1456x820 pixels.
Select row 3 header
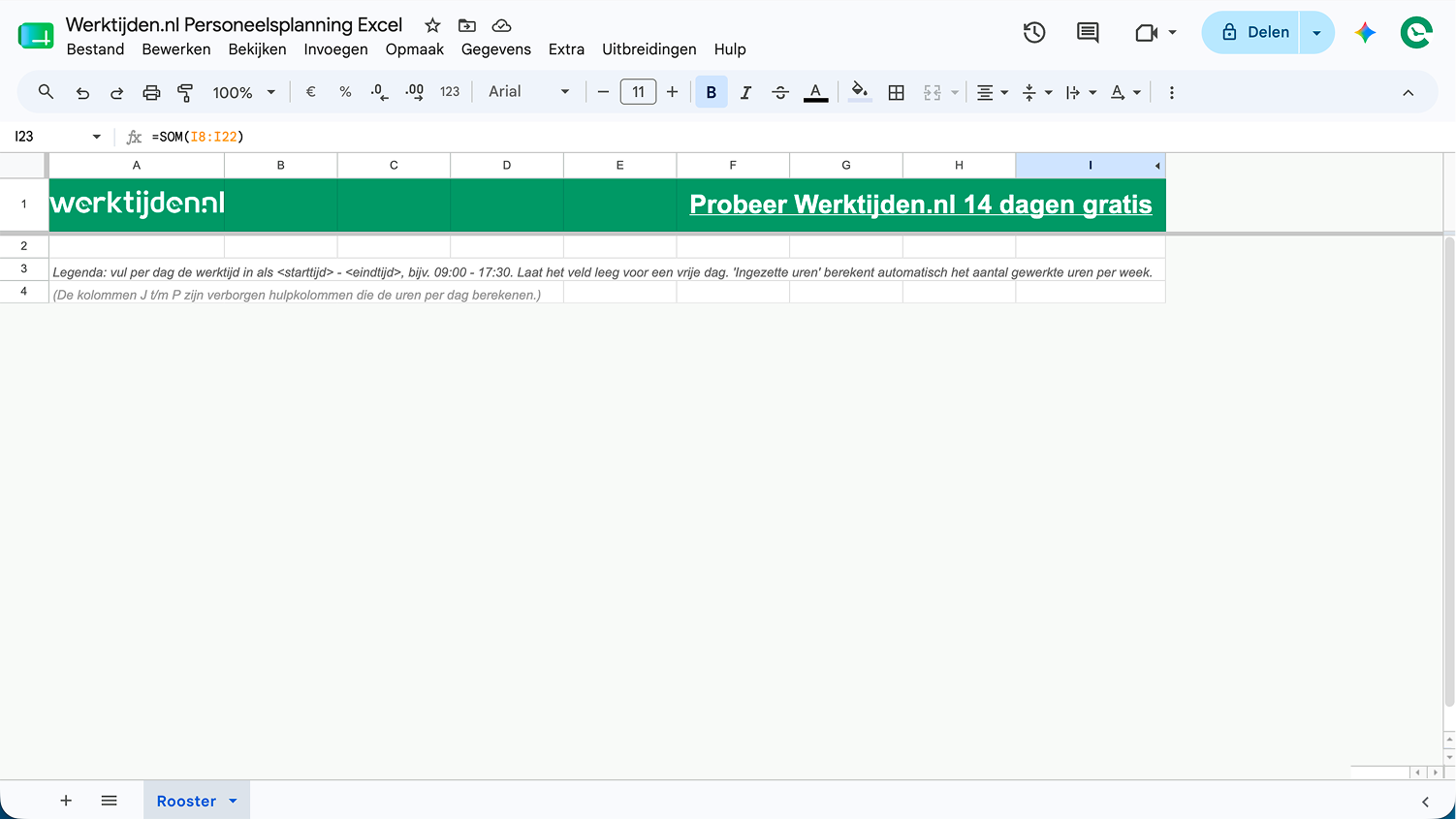pyautogui.click(x=24, y=268)
